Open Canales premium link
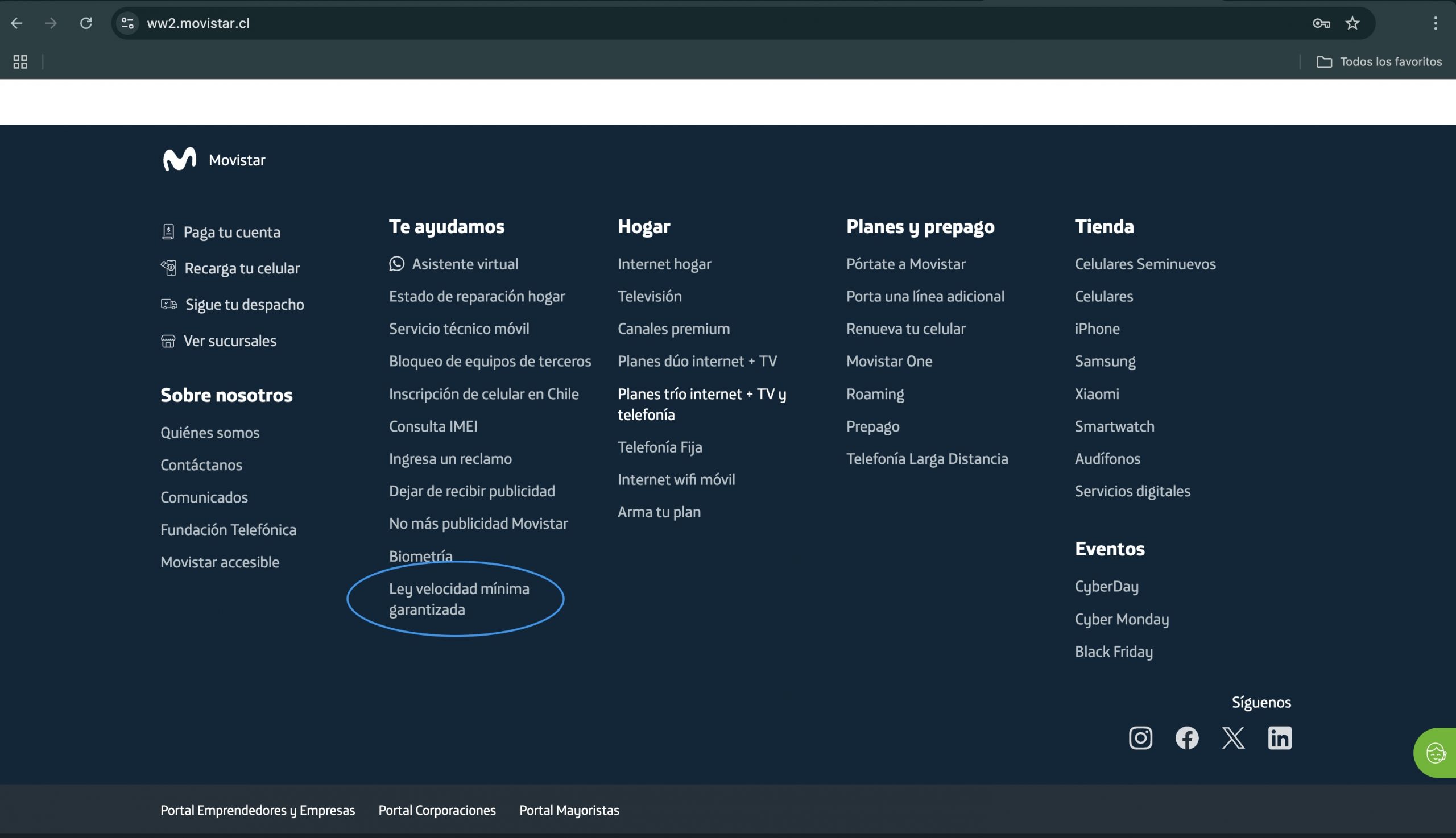This screenshot has height=838, width=1456. pos(673,329)
